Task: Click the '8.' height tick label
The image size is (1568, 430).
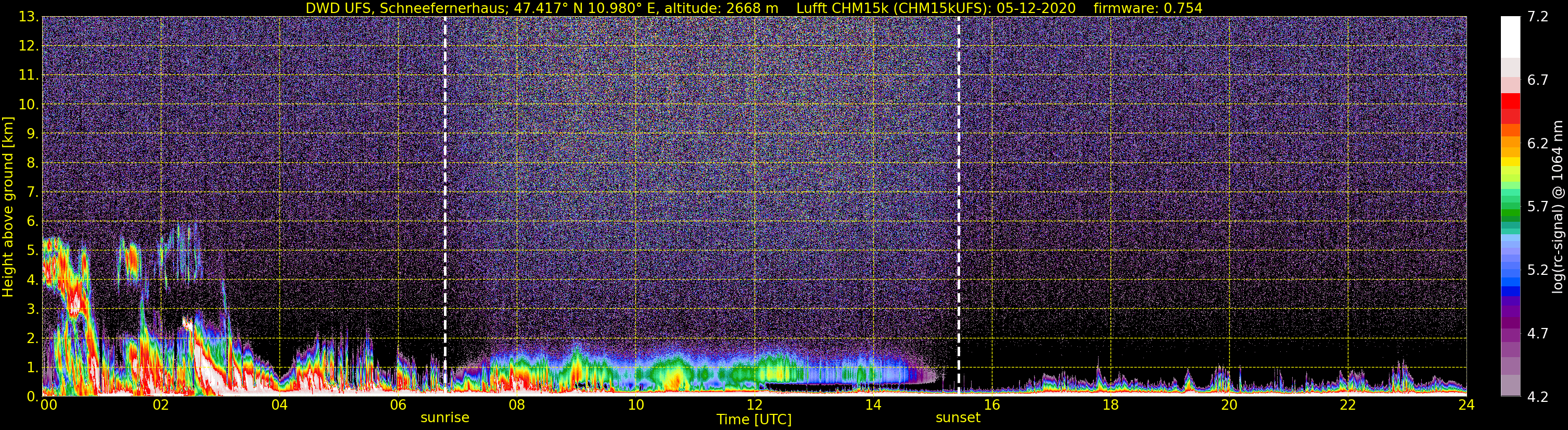Action: tap(33, 163)
